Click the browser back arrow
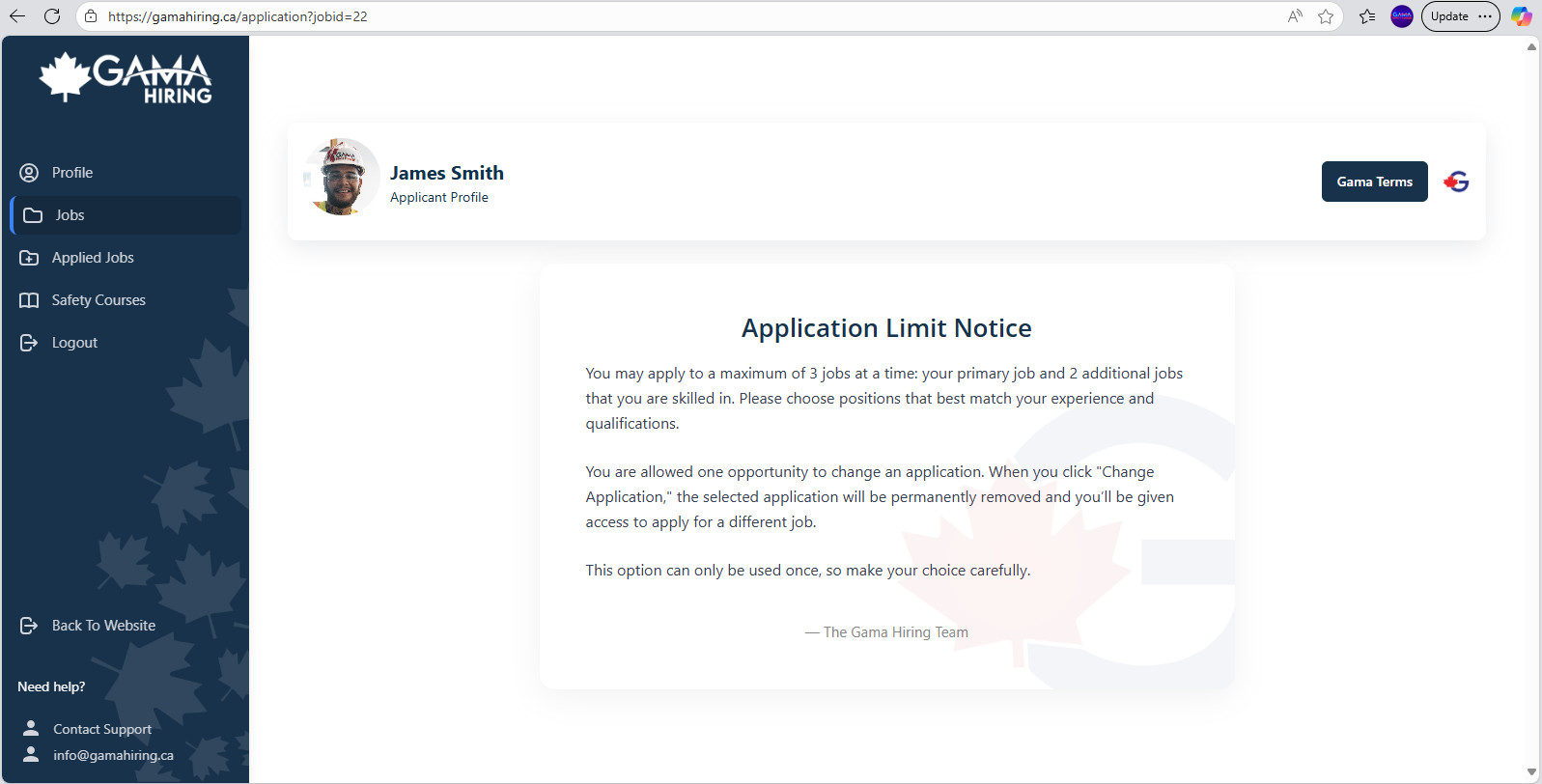 click(17, 16)
